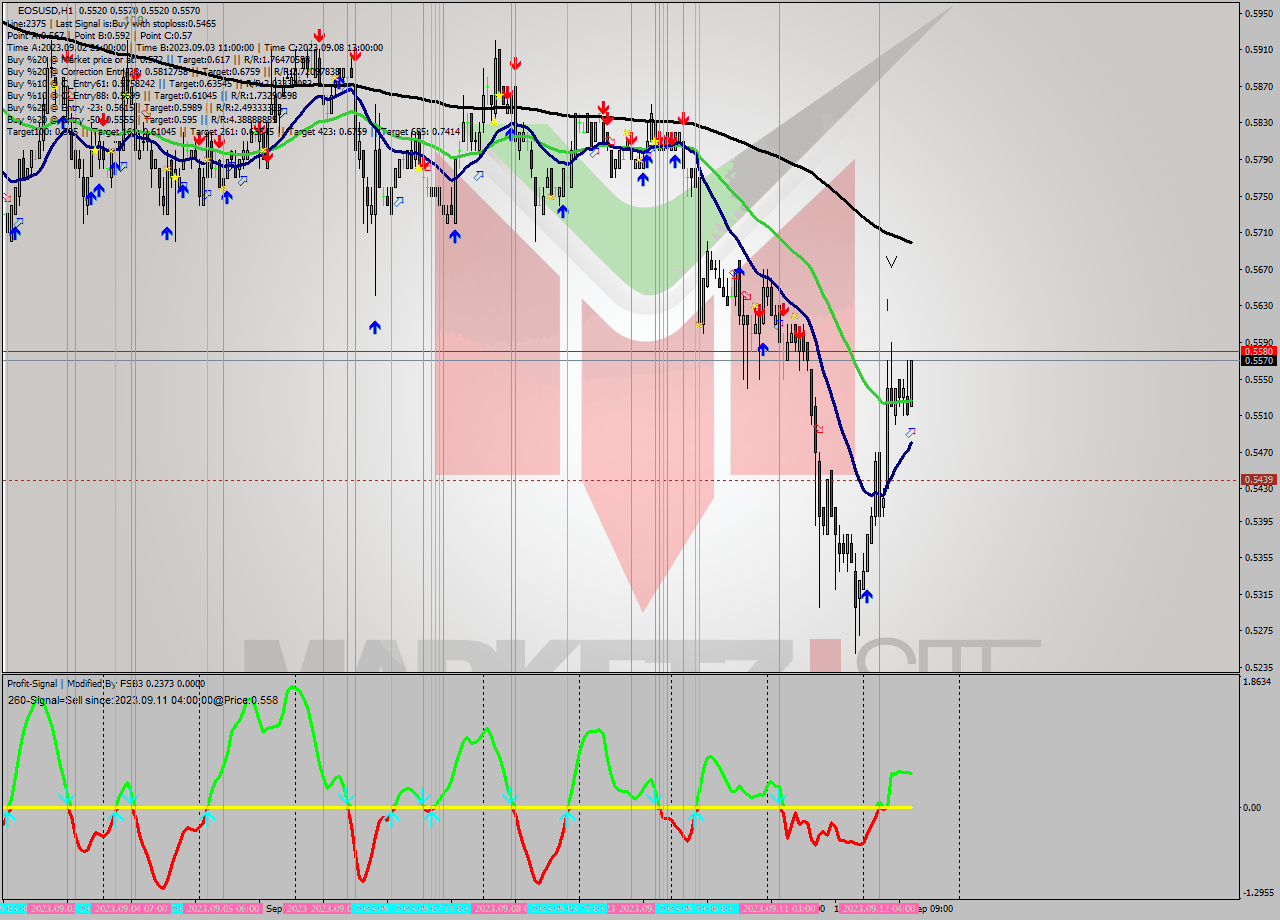Click the current price 0.5570 label
This screenshot has width=1280, height=920.
[1258, 360]
